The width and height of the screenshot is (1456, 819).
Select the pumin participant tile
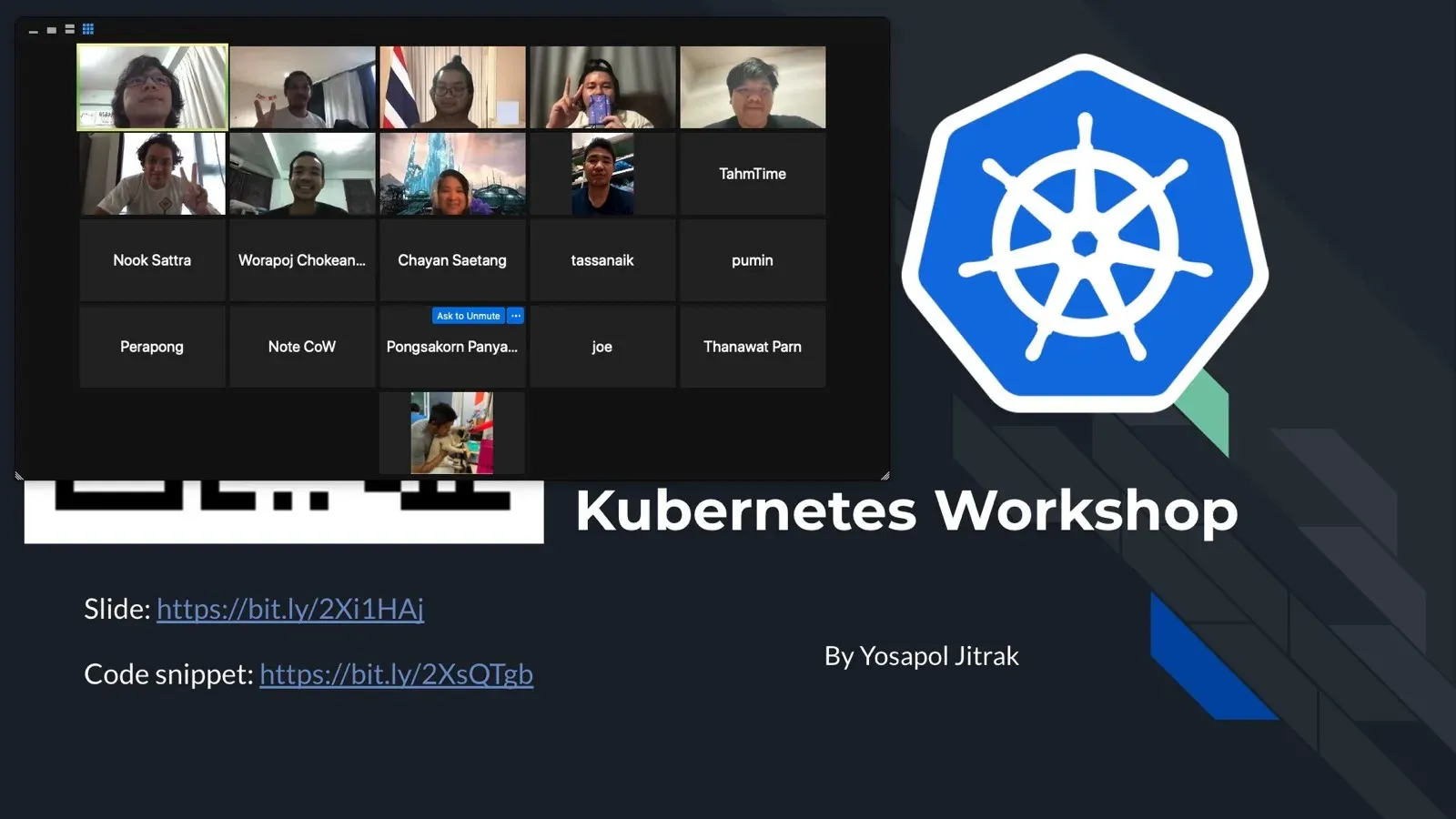pyautogui.click(x=753, y=260)
